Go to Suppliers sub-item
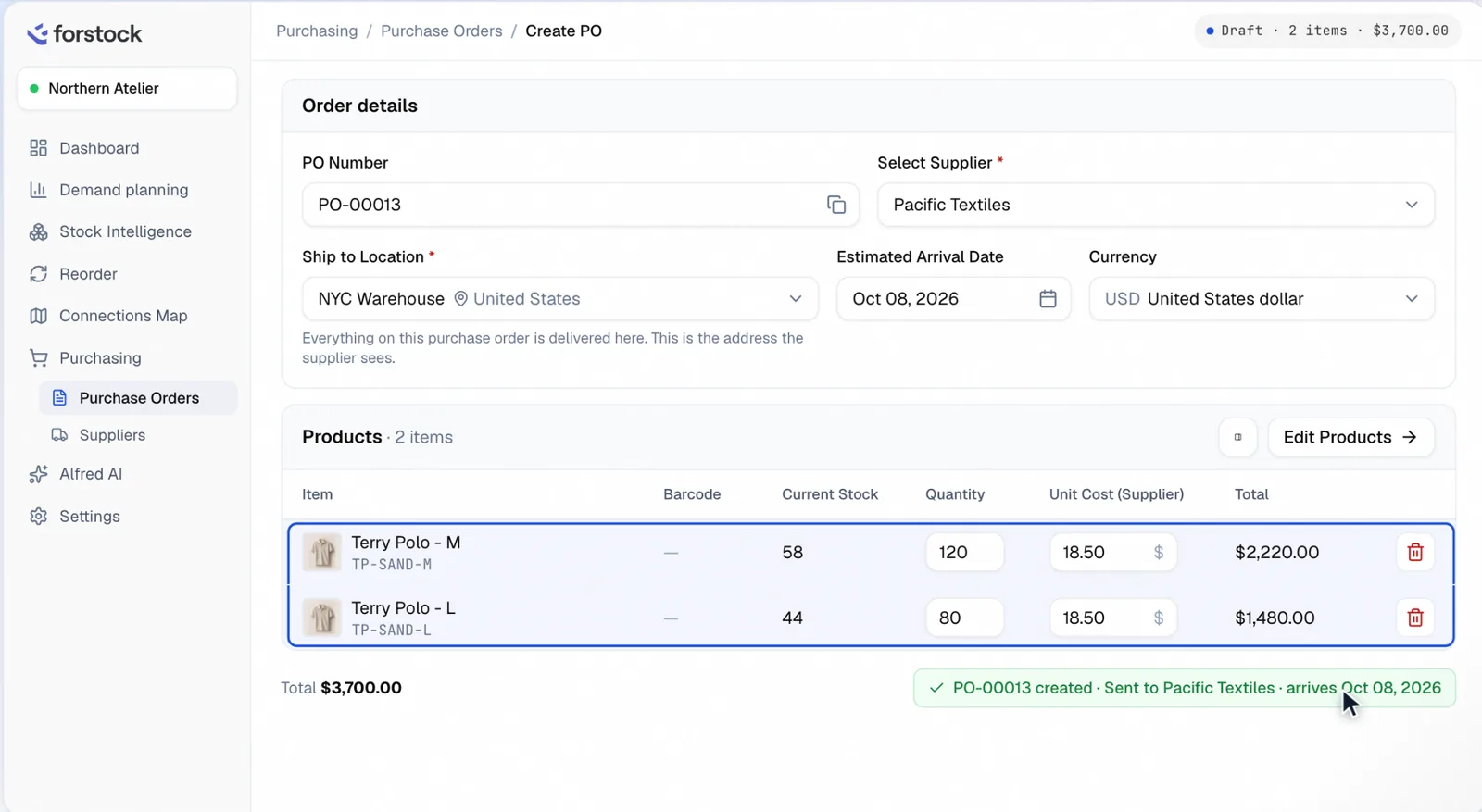The height and width of the screenshot is (812, 1482). pyautogui.click(x=138, y=435)
